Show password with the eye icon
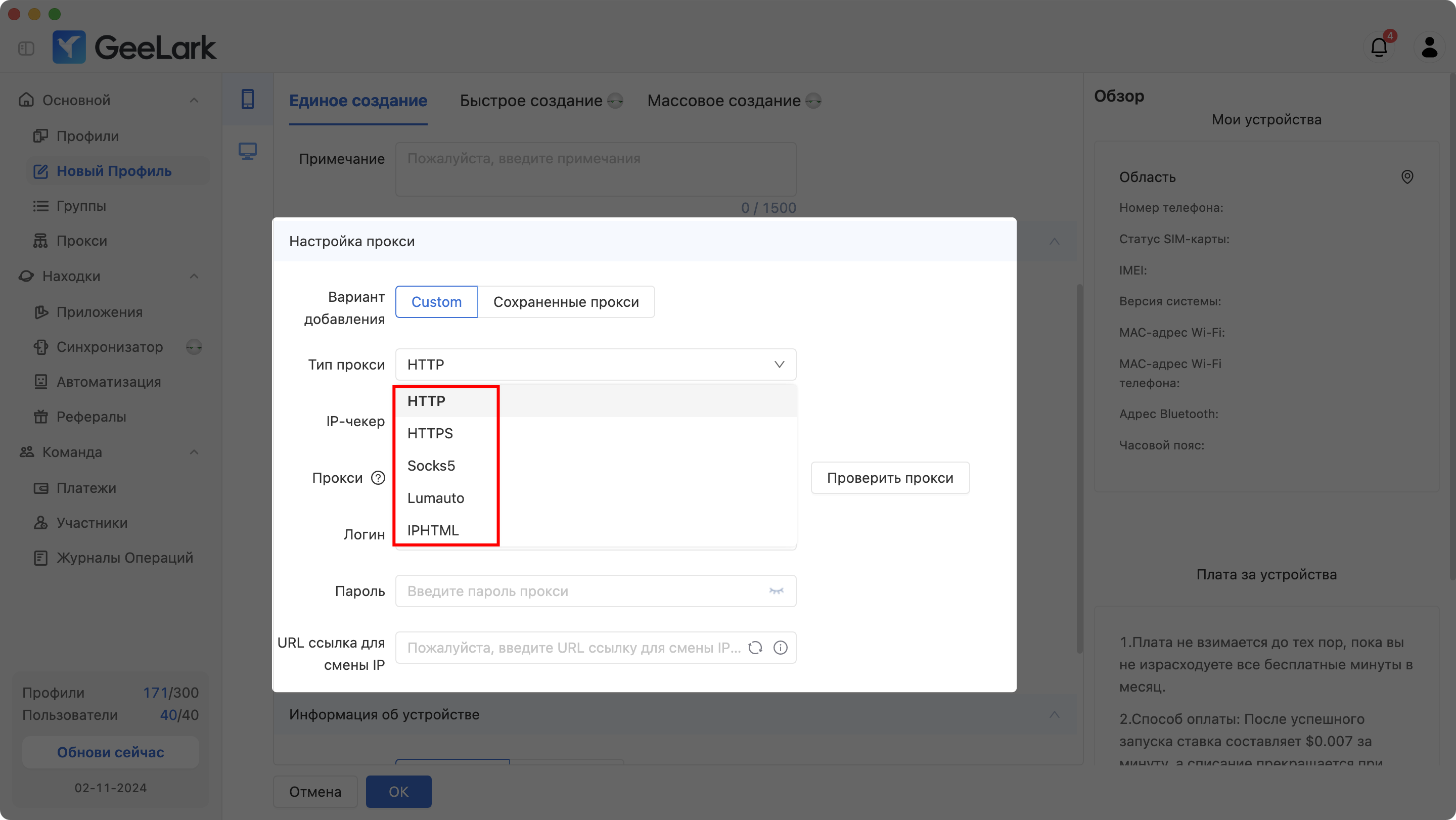This screenshot has width=1456, height=820. [x=777, y=591]
